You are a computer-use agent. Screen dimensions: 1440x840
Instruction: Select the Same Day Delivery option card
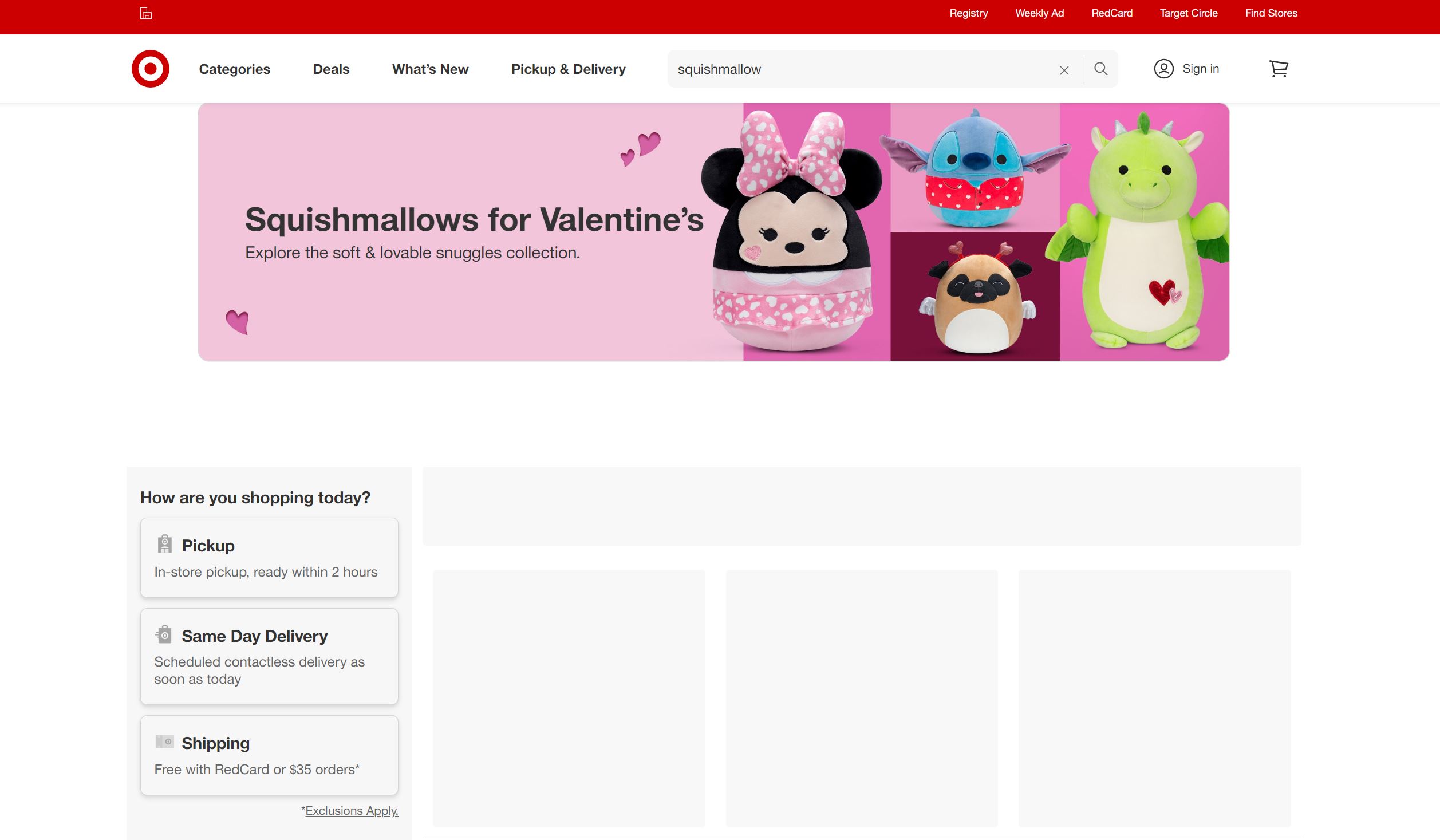coord(269,656)
